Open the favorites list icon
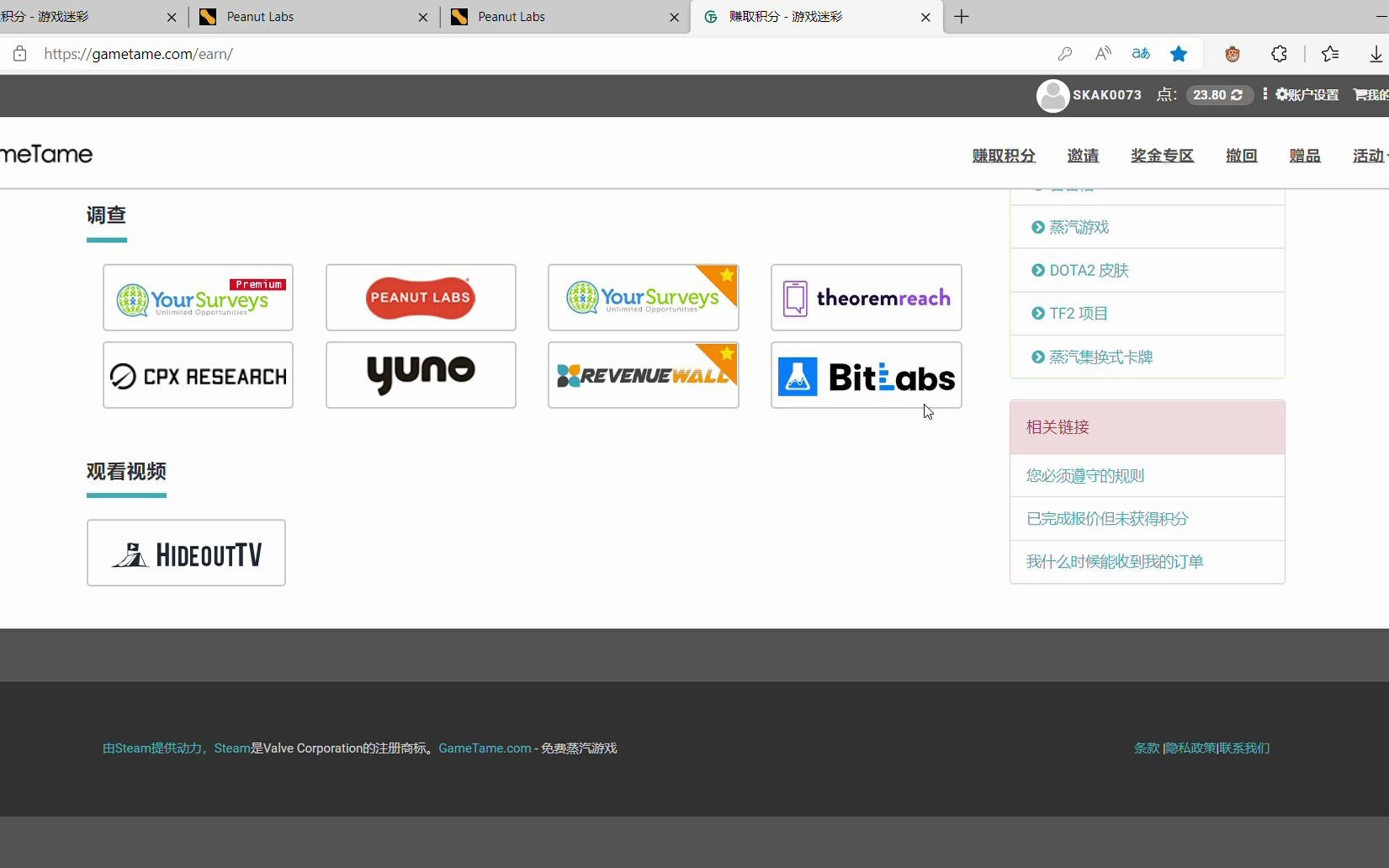 coord(1330,54)
